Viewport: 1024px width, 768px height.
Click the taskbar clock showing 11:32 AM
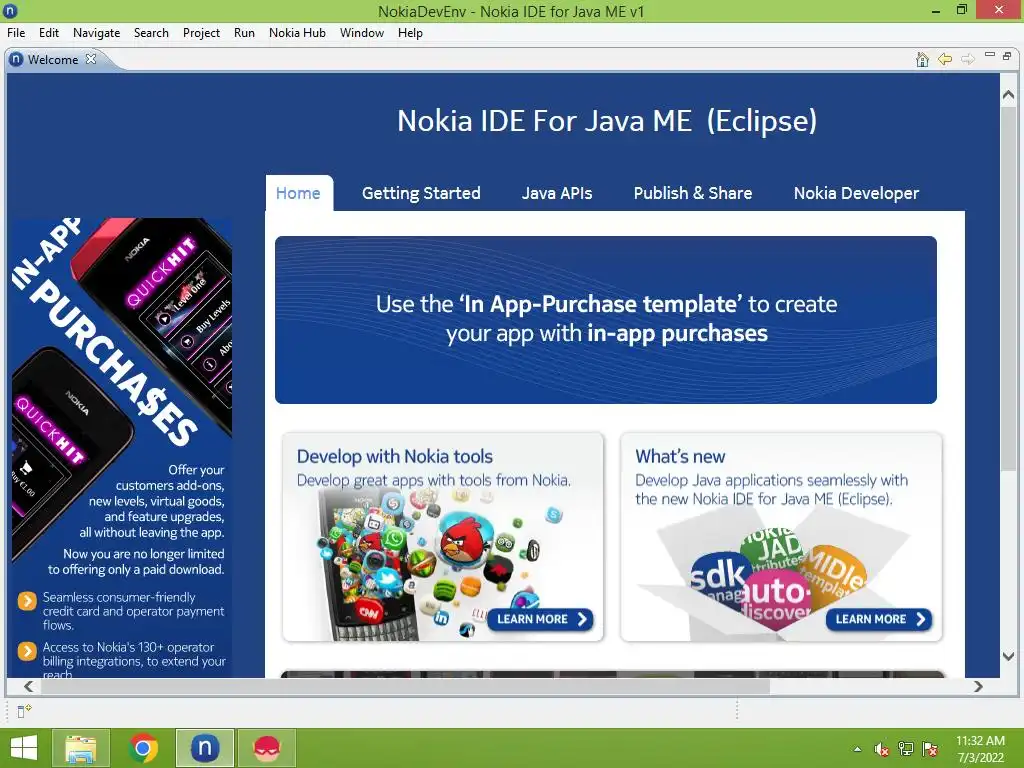[x=980, y=749]
